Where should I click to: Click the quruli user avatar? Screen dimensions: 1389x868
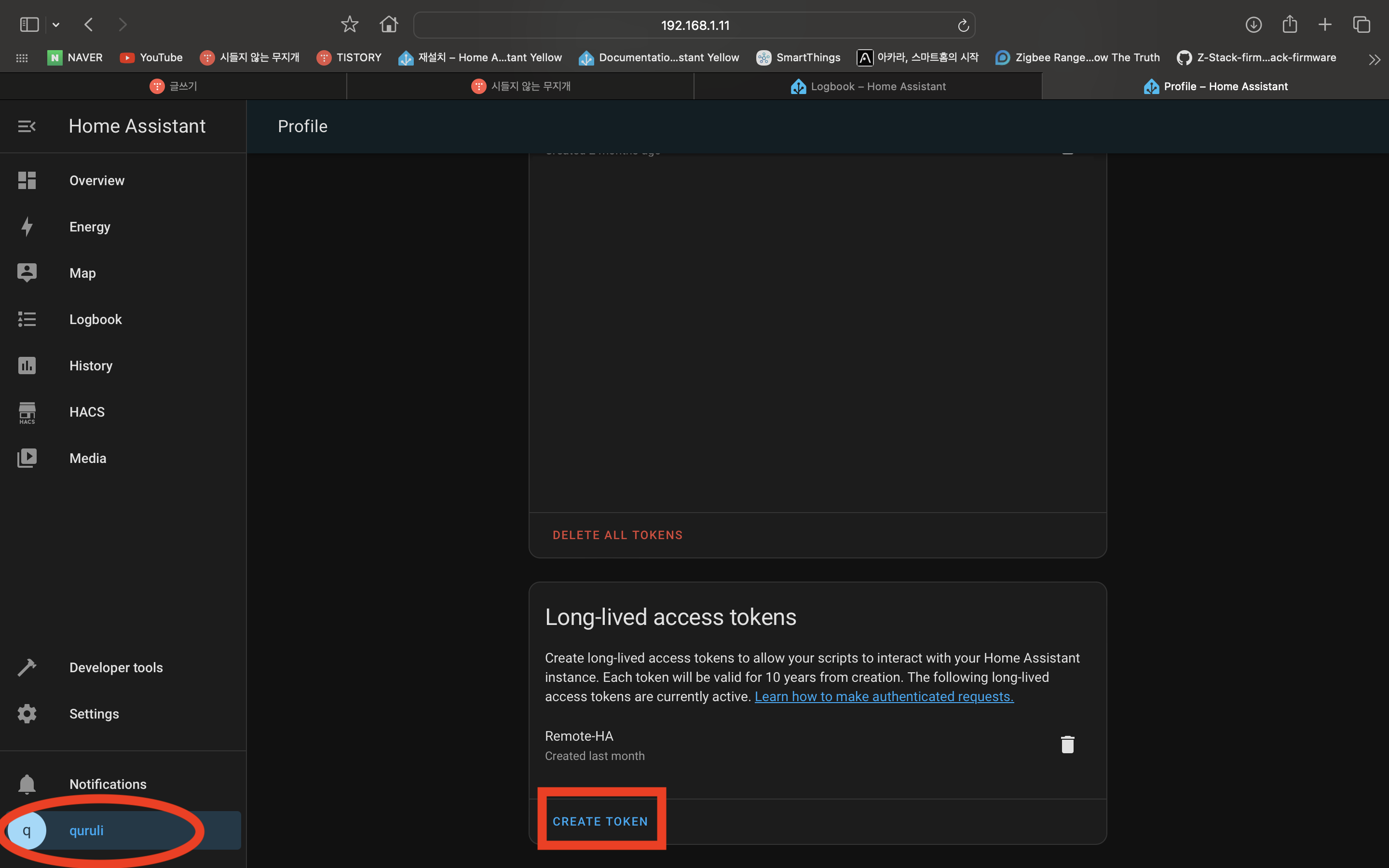point(27,831)
